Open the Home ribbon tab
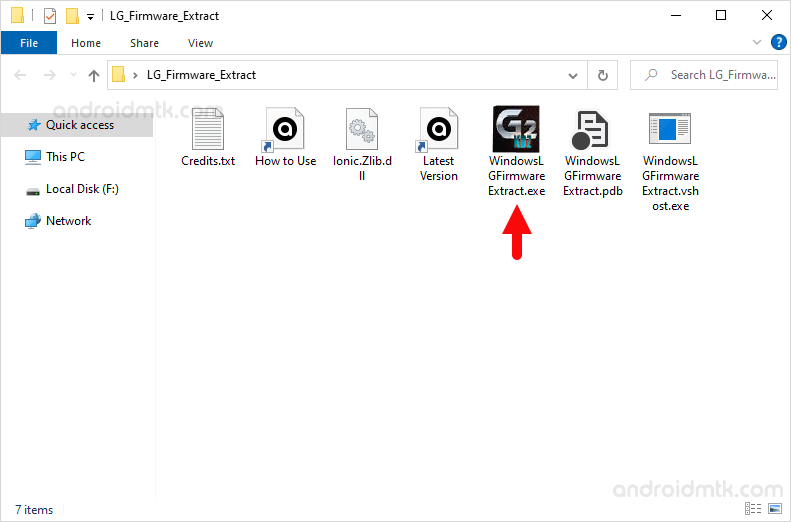This screenshot has height=522, width=791. click(86, 43)
